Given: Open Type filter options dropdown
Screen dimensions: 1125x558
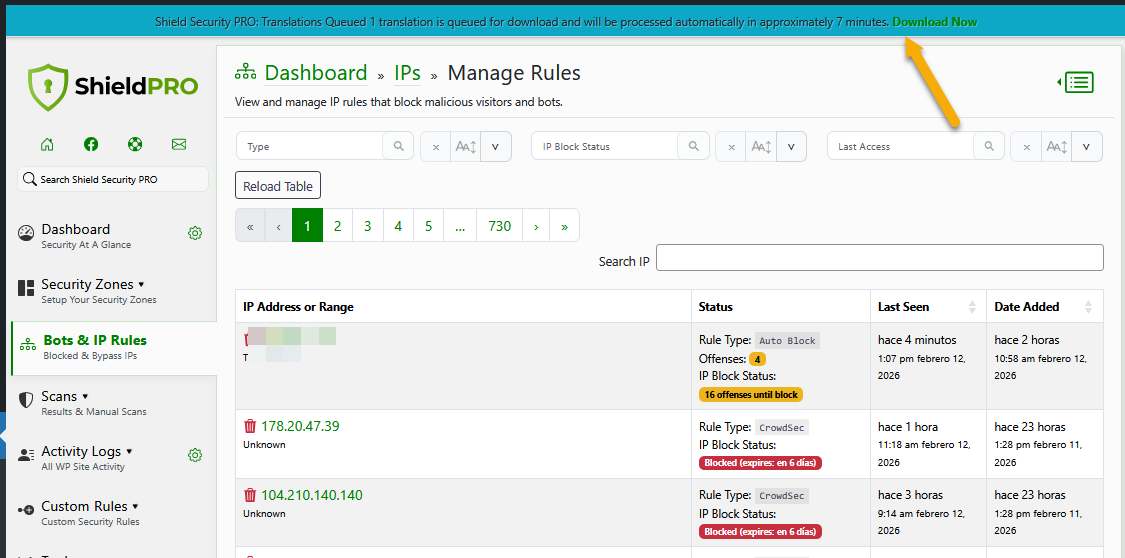Looking at the screenshot, I should coord(496,146).
